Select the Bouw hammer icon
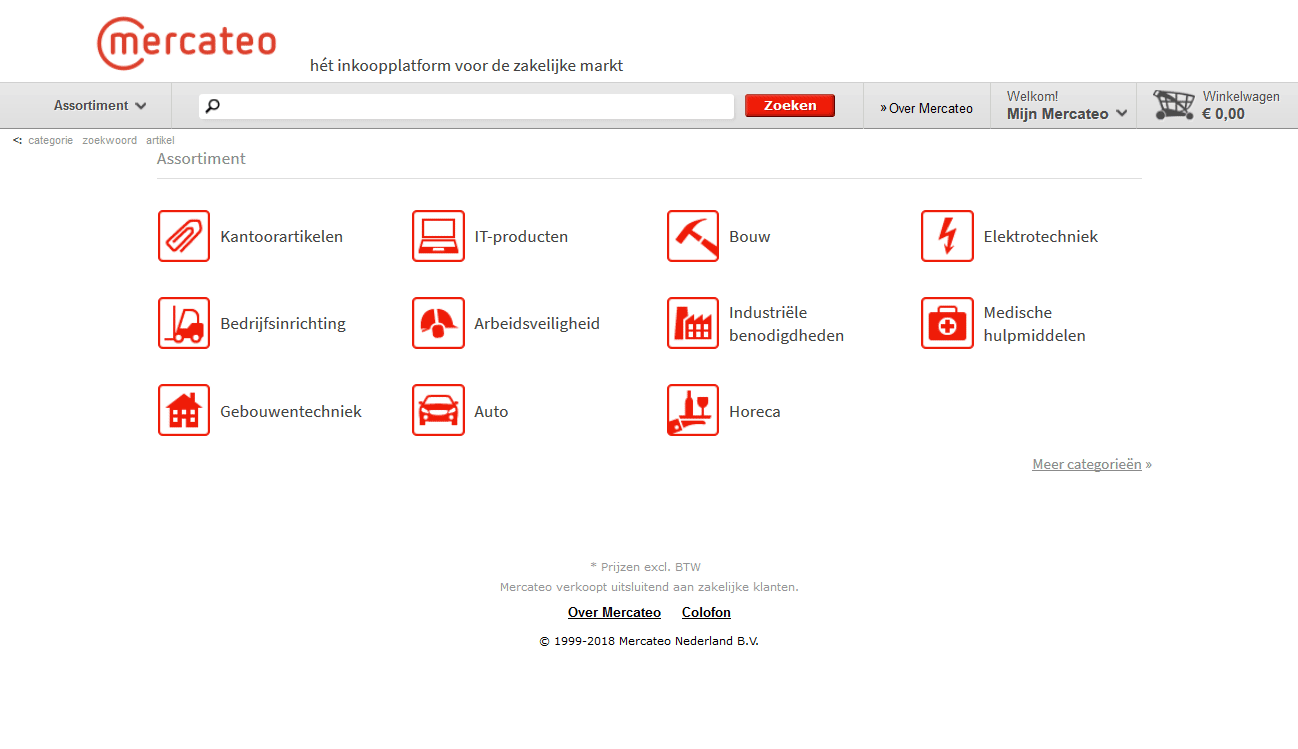The image size is (1298, 749). 693,236
